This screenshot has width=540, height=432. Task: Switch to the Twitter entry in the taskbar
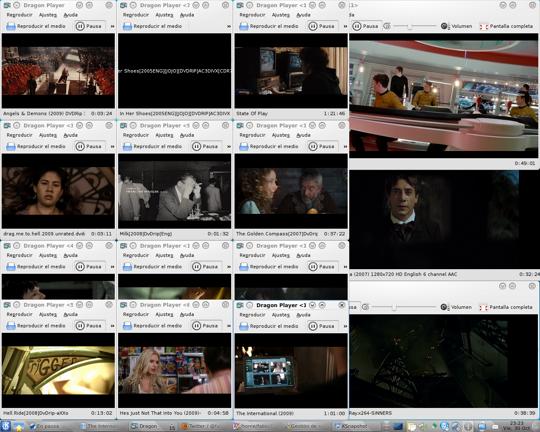pyautogui.click(x=197, y=426)
